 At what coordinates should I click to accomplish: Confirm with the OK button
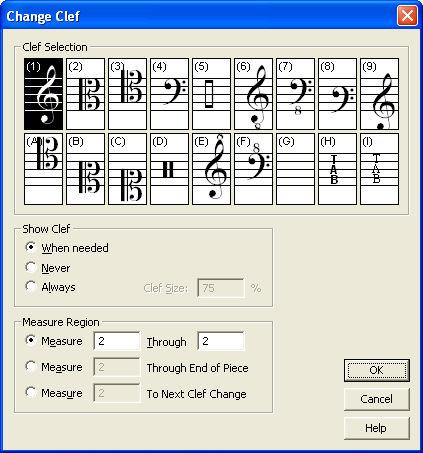[x=377, y=370]
